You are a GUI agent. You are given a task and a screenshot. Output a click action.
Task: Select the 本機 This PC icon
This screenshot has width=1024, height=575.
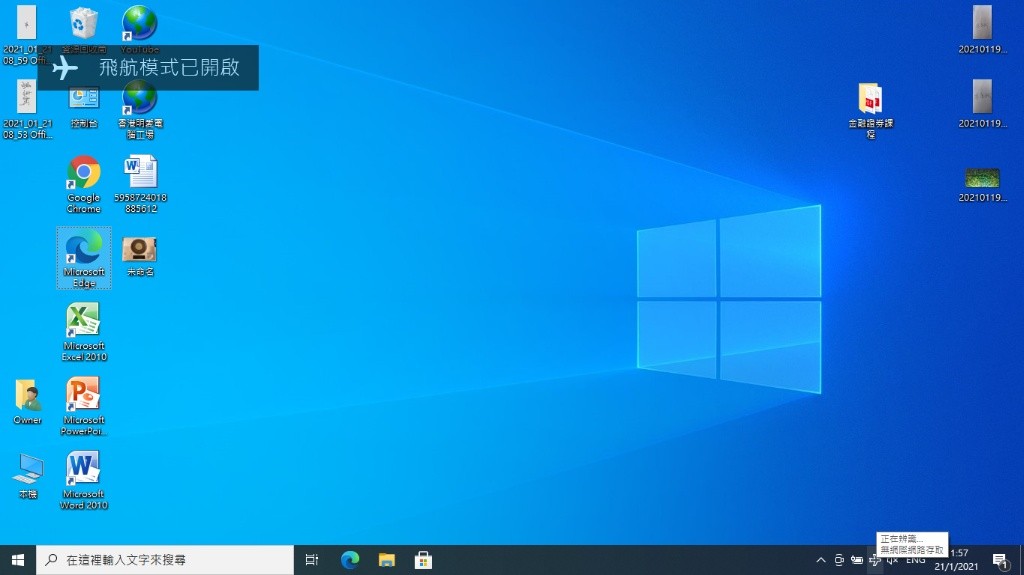(27, 476)
